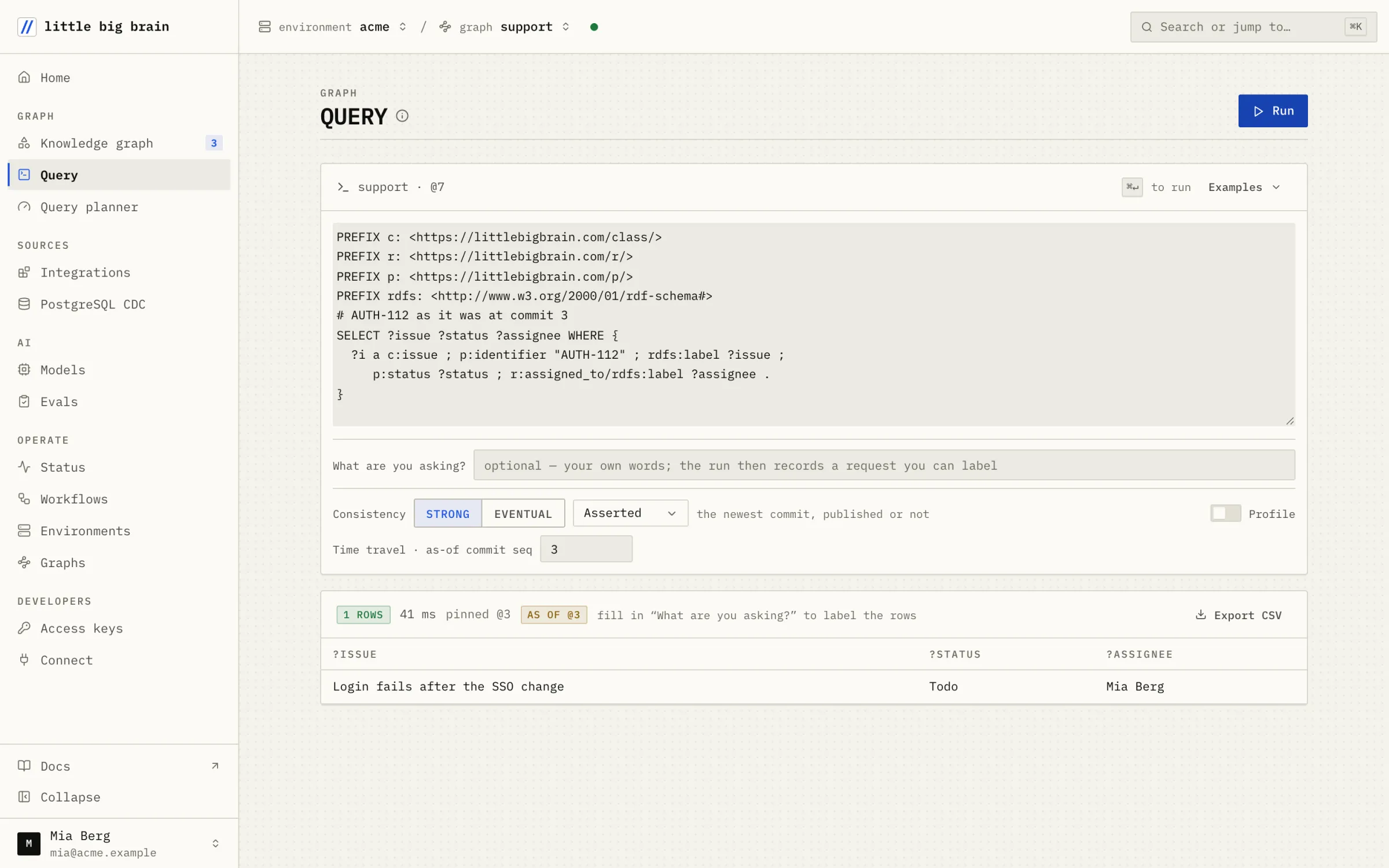This screenshot has height=868, width=1389.
Task: Click the green graph status dot
Action: pos(594,27)
